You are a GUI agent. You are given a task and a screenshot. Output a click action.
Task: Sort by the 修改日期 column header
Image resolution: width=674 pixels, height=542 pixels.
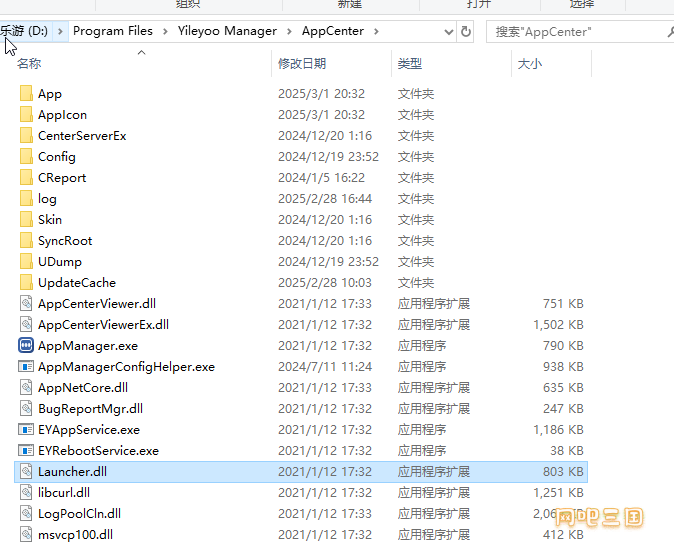point(302,64)
